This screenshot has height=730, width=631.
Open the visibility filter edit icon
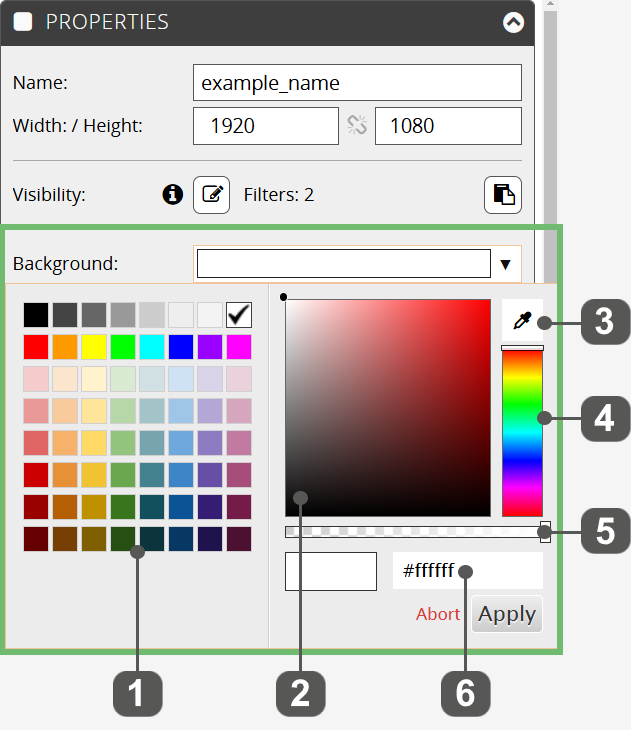click(x=211, y=195)
